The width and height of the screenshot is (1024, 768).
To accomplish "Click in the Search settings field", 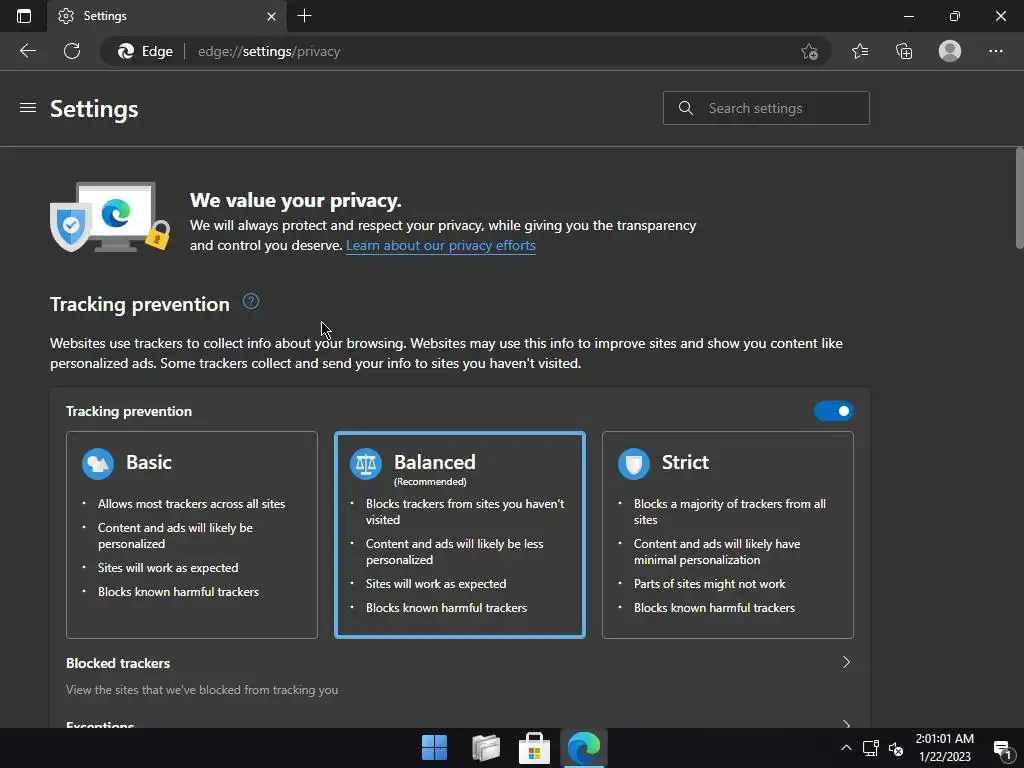I will [x=766, y=108].
